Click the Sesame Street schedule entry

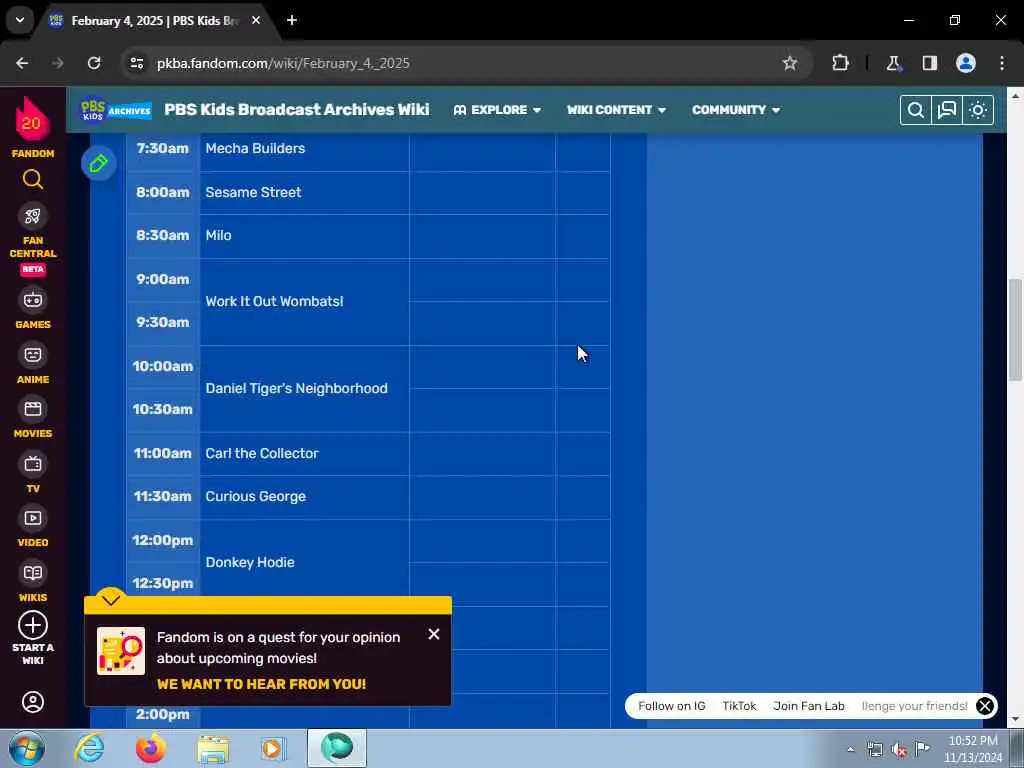(x=253, y=192)
